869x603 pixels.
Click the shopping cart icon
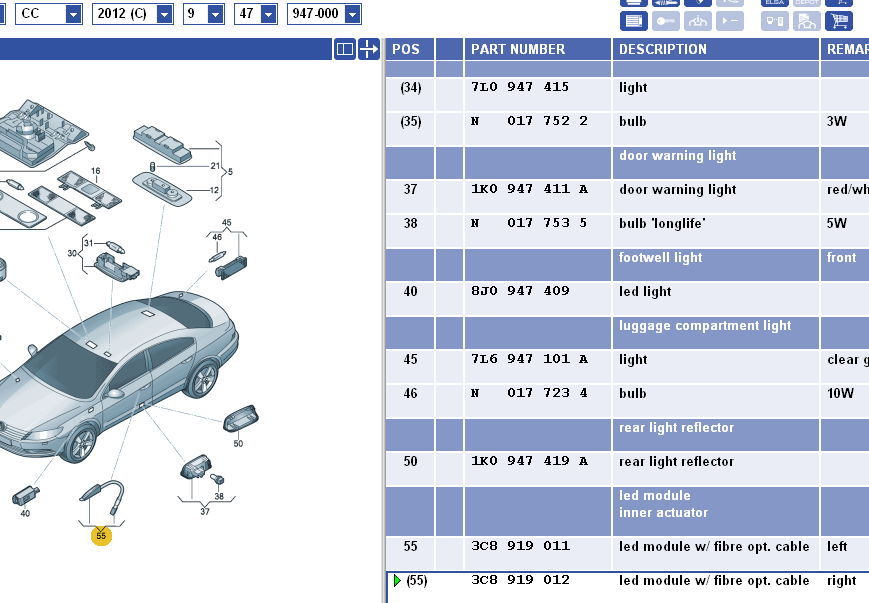839,21
